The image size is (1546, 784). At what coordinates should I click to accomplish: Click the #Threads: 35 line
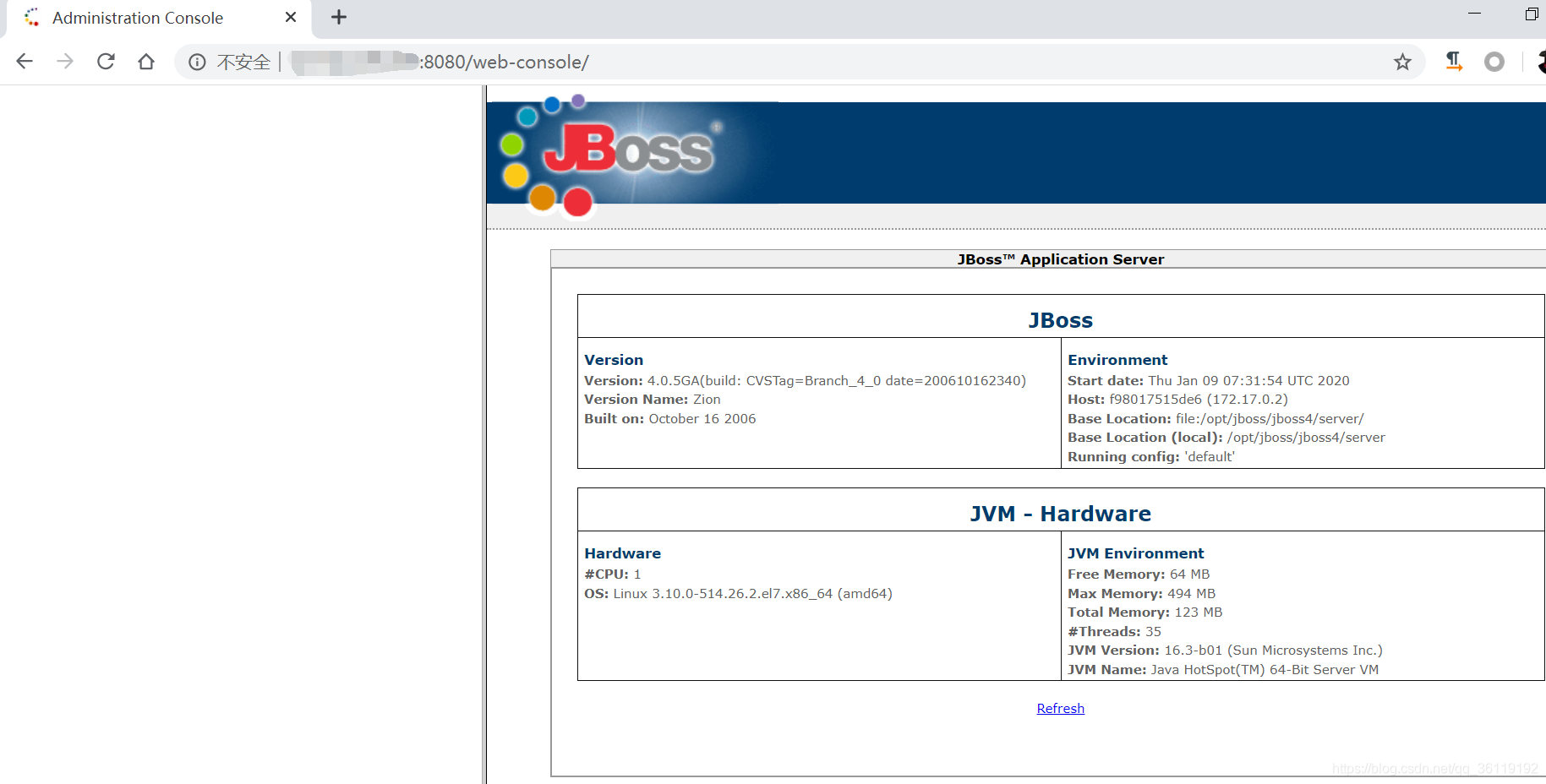click(1114, 632)
